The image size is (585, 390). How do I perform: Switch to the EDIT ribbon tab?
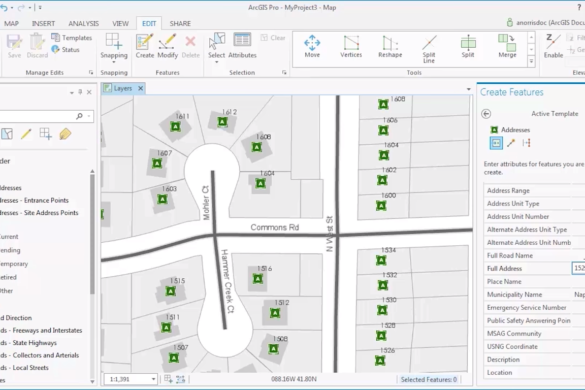[x=149, y=24]
